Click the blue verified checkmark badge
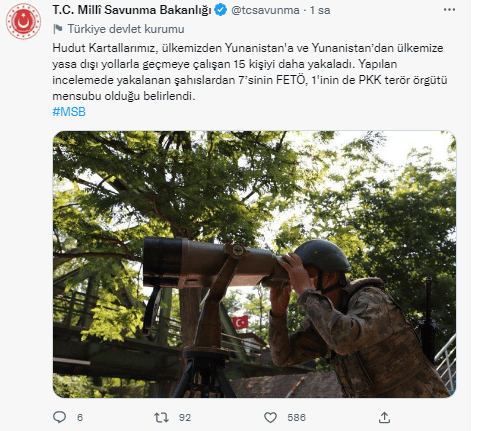 pos(220,10)
